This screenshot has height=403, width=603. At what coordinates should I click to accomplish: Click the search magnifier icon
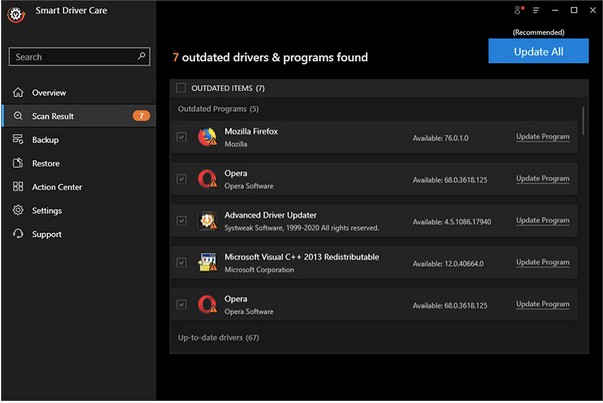tap(141, 56)
